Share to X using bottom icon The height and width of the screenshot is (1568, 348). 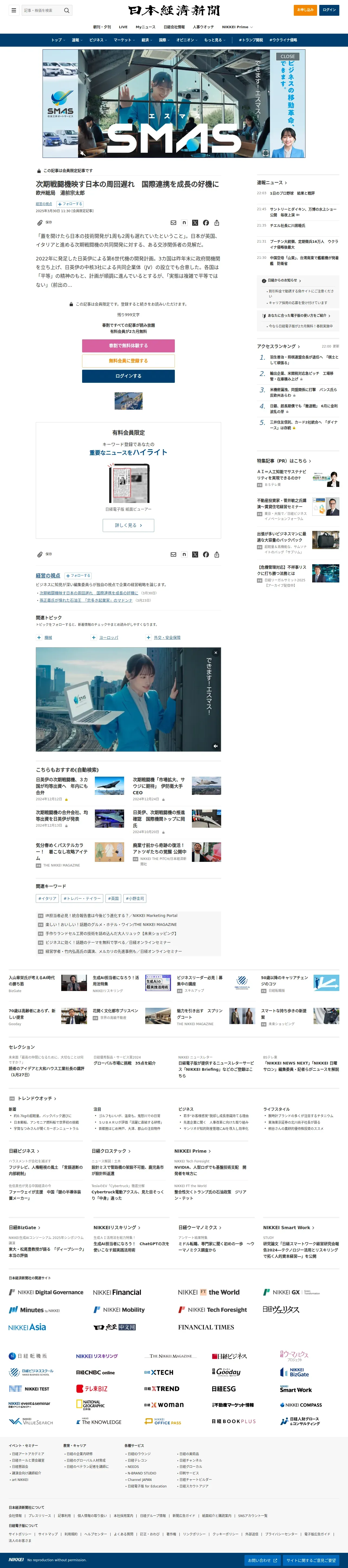[x=195, y=554]
